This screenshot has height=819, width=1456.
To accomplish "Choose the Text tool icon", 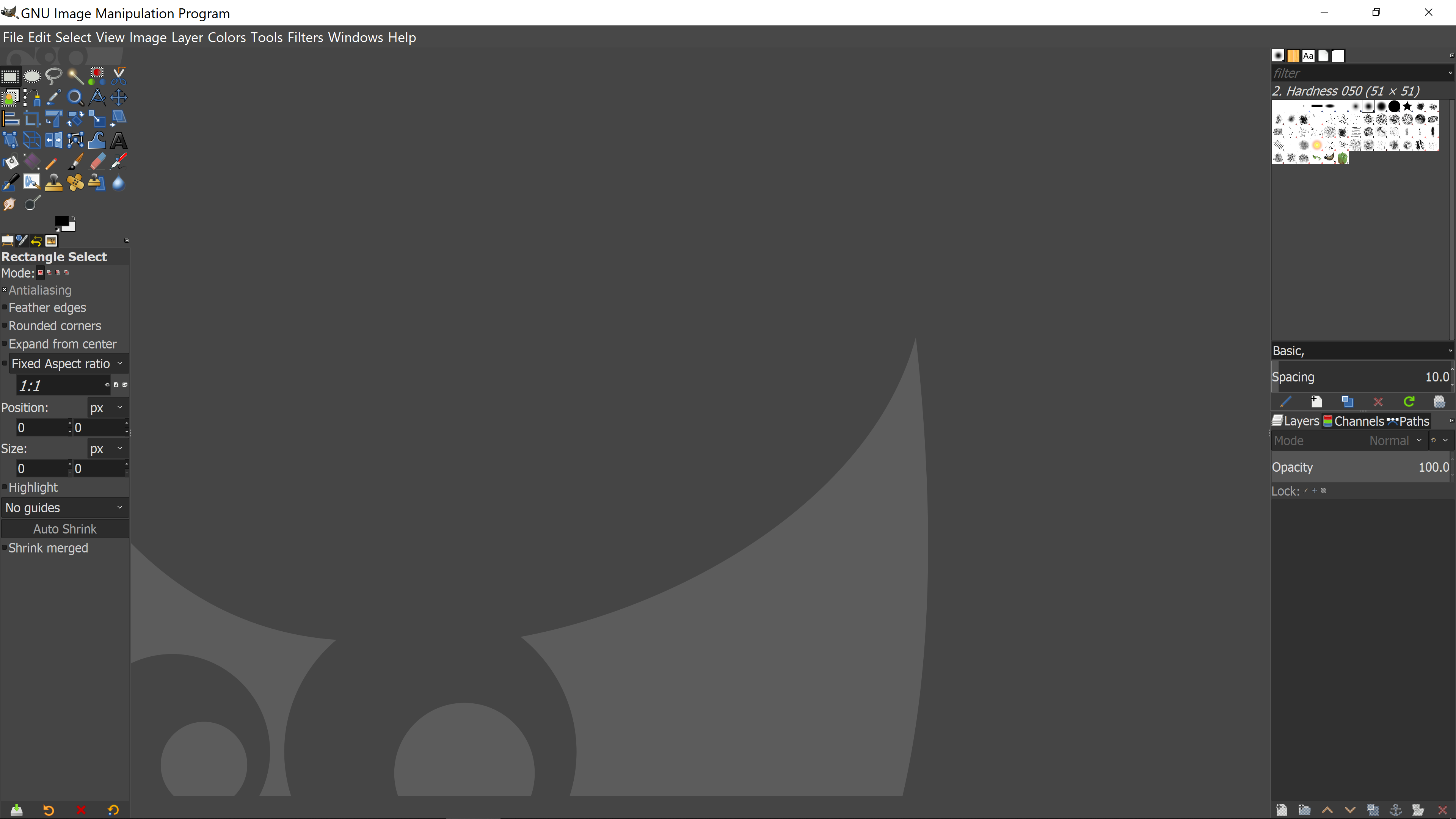I will [x=119, y=140].
